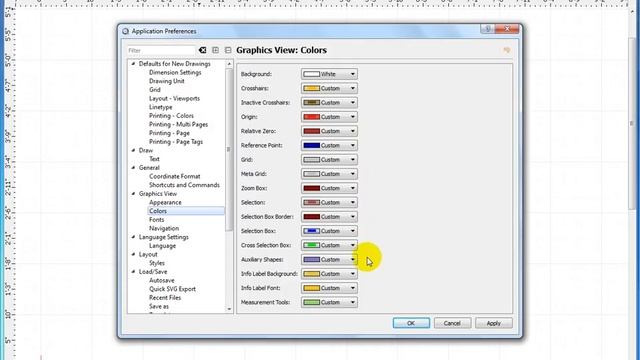Viewport: 640px width, 360px height.
Task: Collapse the Language Settings tree node
Action: [133, 237]
